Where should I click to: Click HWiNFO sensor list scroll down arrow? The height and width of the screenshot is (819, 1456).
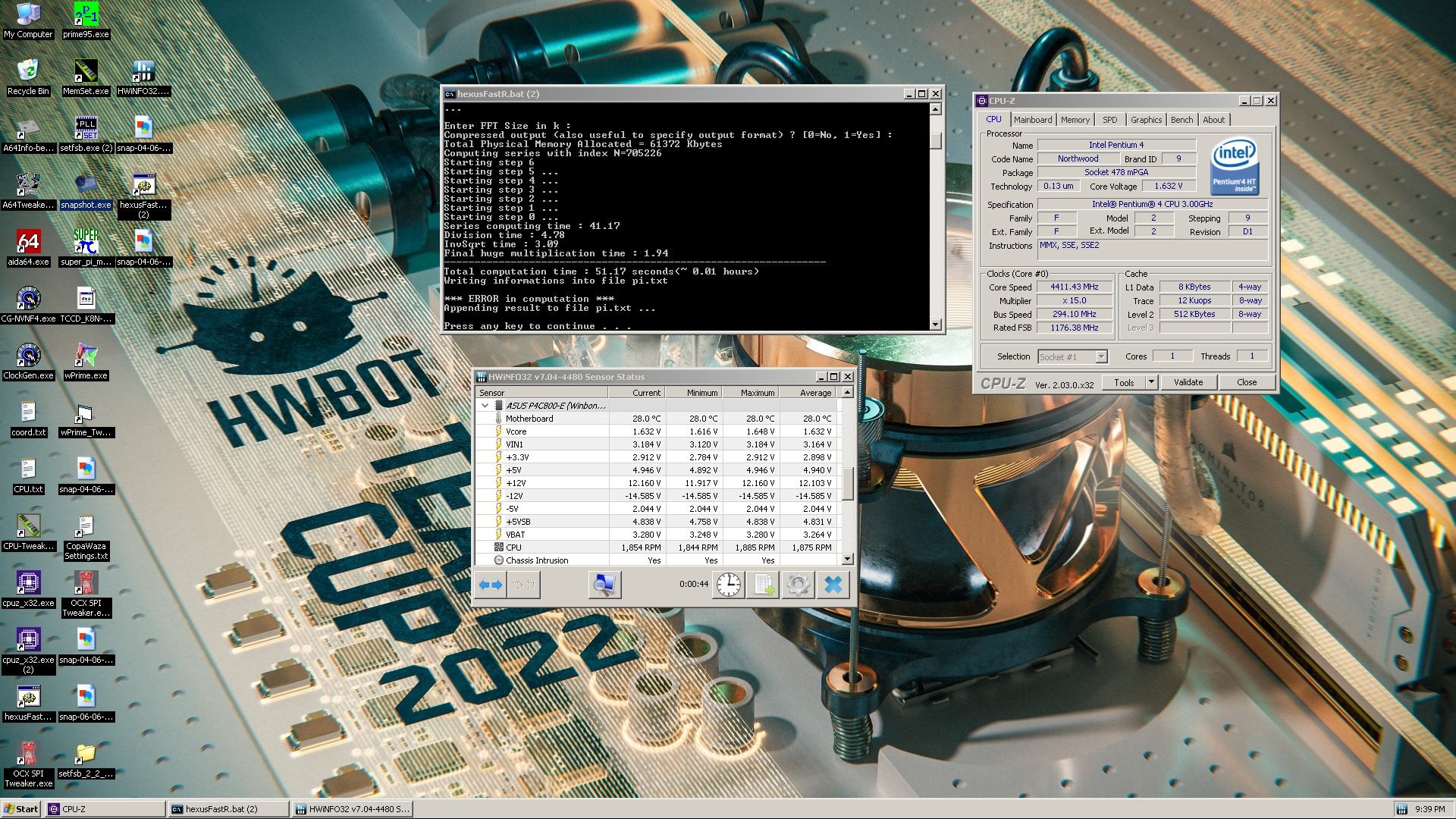[x=847, y=559]
